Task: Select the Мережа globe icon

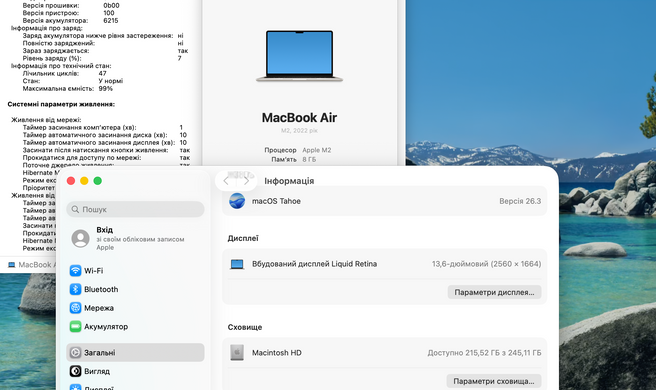Action: [x=75, y=308]
